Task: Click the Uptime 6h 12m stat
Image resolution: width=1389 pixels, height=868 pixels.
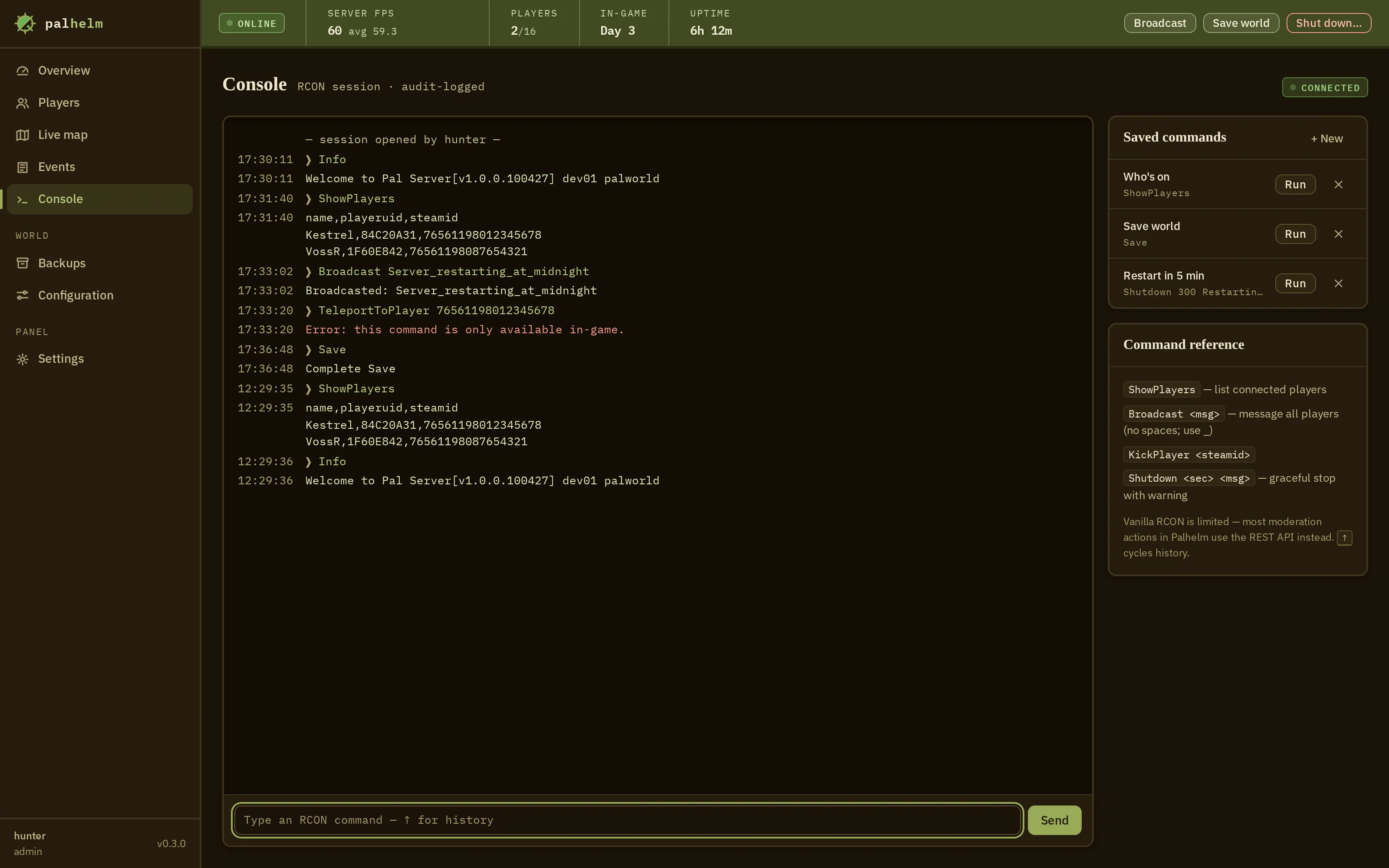Action: pyautogui.click(x=711, y=23)
